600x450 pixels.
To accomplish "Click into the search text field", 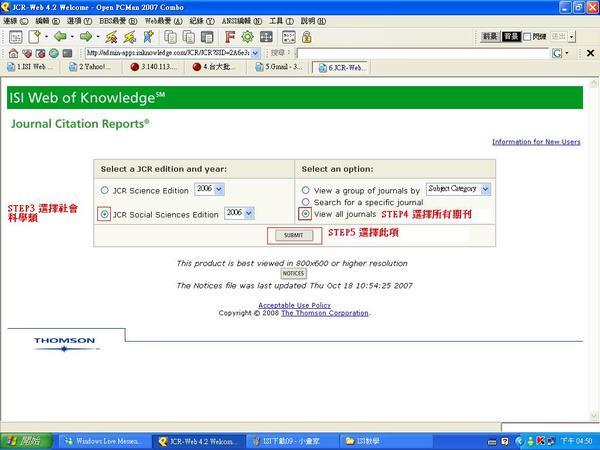I will [x=423, y=53].
